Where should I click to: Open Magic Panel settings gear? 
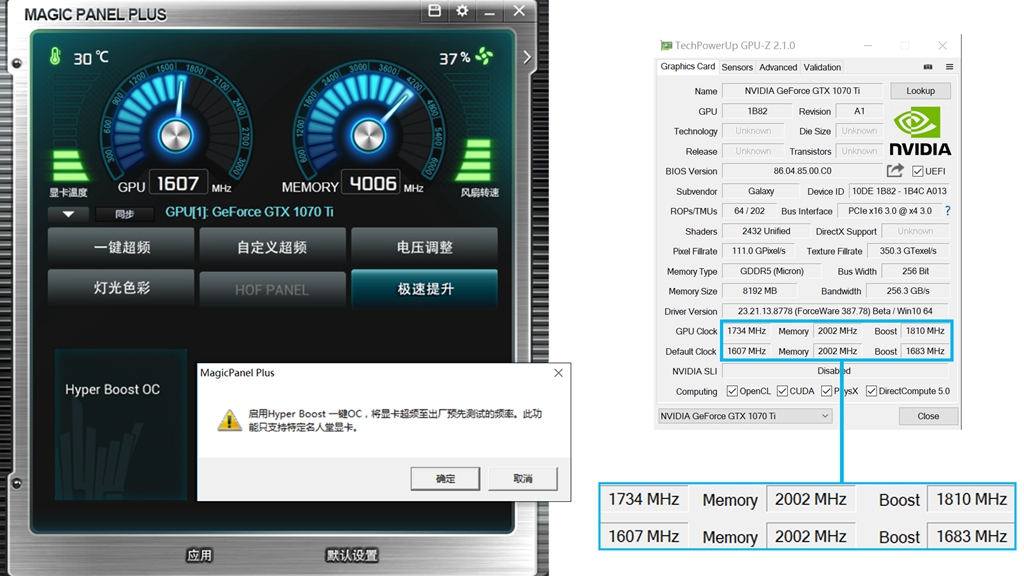point(462,10)
